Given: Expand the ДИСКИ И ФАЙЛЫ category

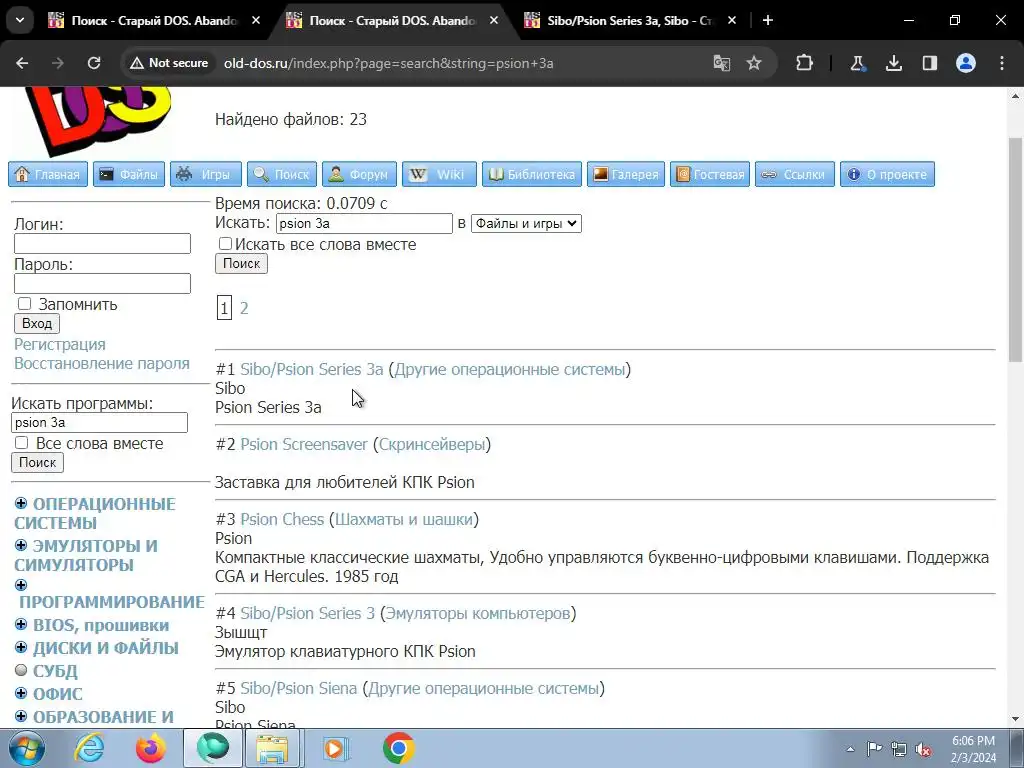Looking at the screenshot, I should coord(21,648).
